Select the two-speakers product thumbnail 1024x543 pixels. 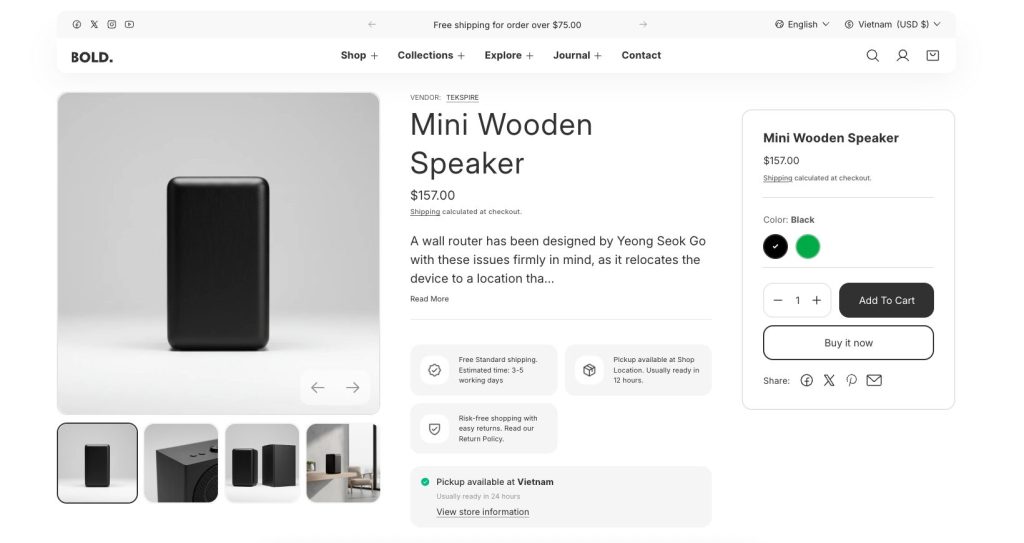[262, 463]
